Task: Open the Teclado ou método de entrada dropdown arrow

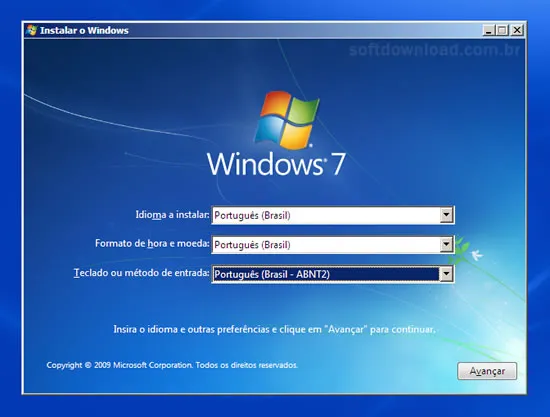Action: (446, 274)
